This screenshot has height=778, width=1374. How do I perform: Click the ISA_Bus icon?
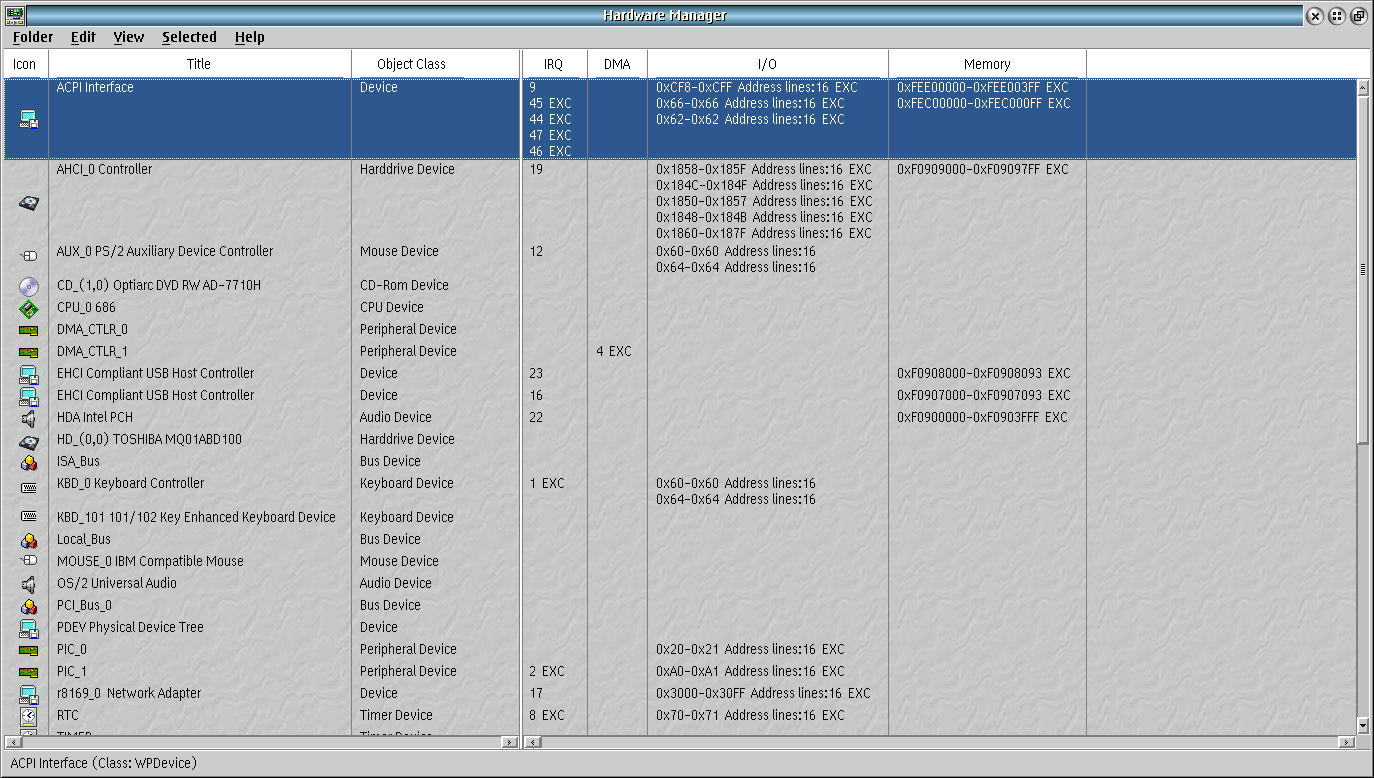[28, 462]
